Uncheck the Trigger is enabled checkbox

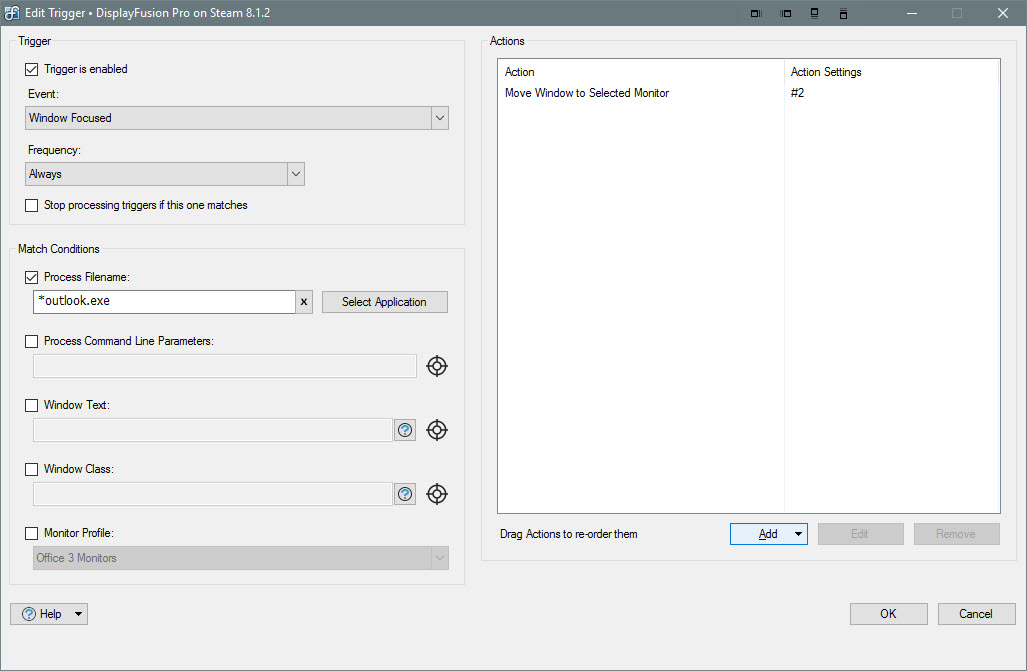(32, 70)
